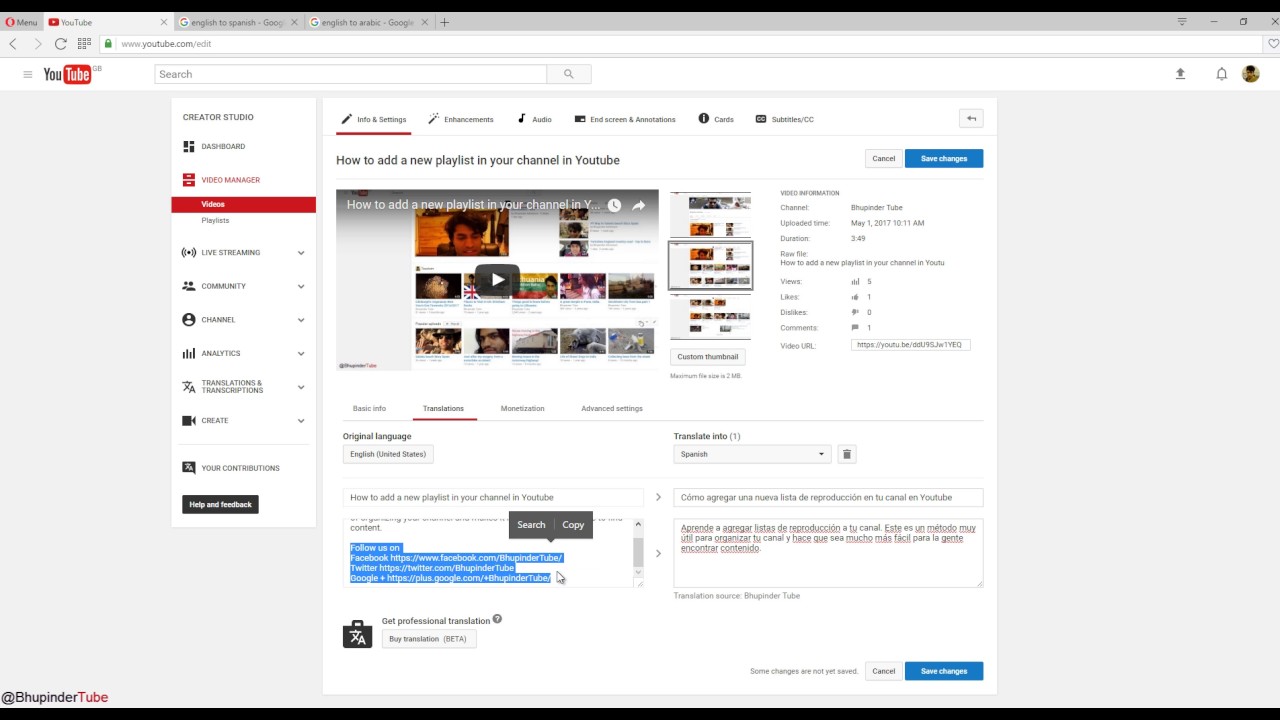Open Advanced settings tab
Screen dimensions: 1280x720
tap(612, 408)
